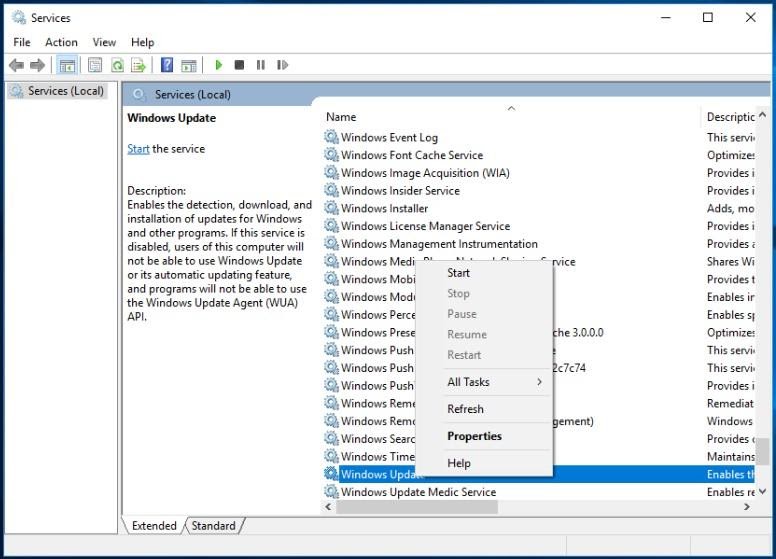The height and width of the screenshot is (559, 776).
Task: Switch to the Extended tab
Action: point(154,526)
